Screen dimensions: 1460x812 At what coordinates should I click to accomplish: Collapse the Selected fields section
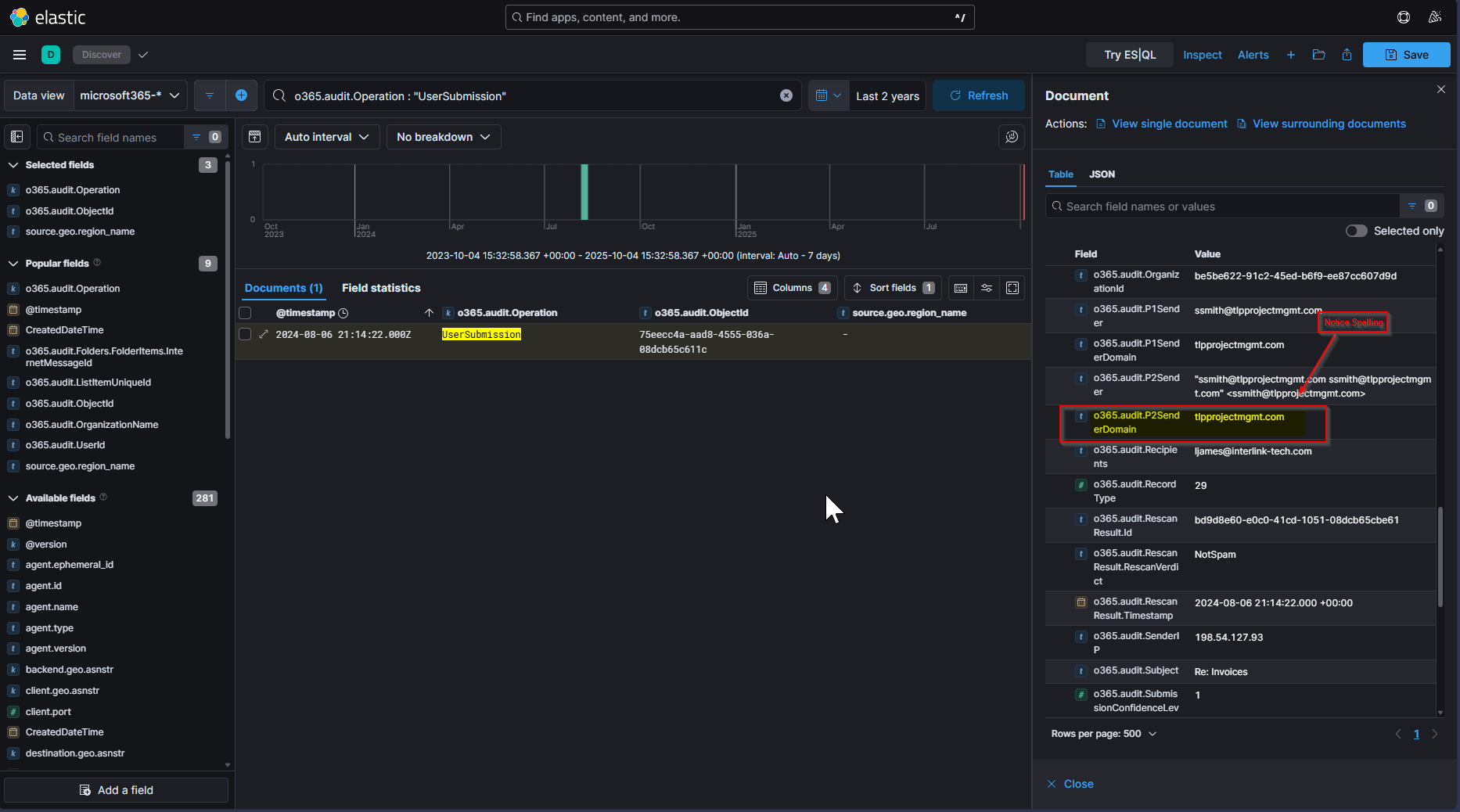pyautogui.click(x=13, y=165)
